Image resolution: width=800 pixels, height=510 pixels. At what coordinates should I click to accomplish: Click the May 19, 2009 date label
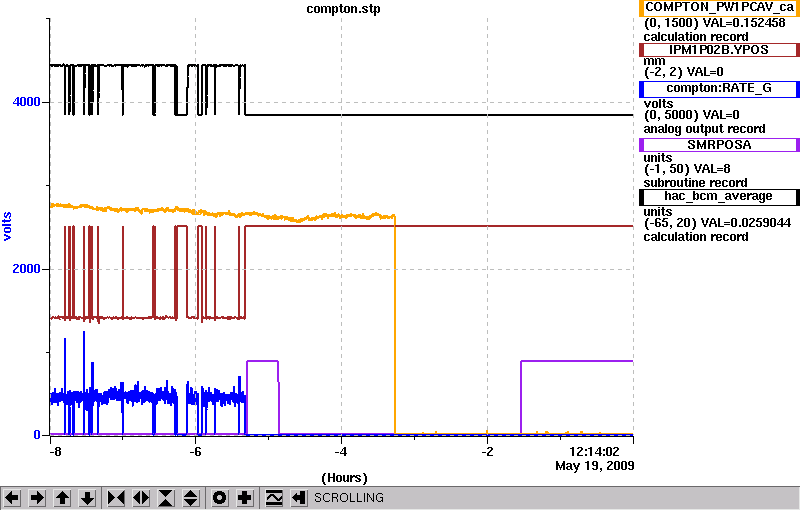(595, 466)
